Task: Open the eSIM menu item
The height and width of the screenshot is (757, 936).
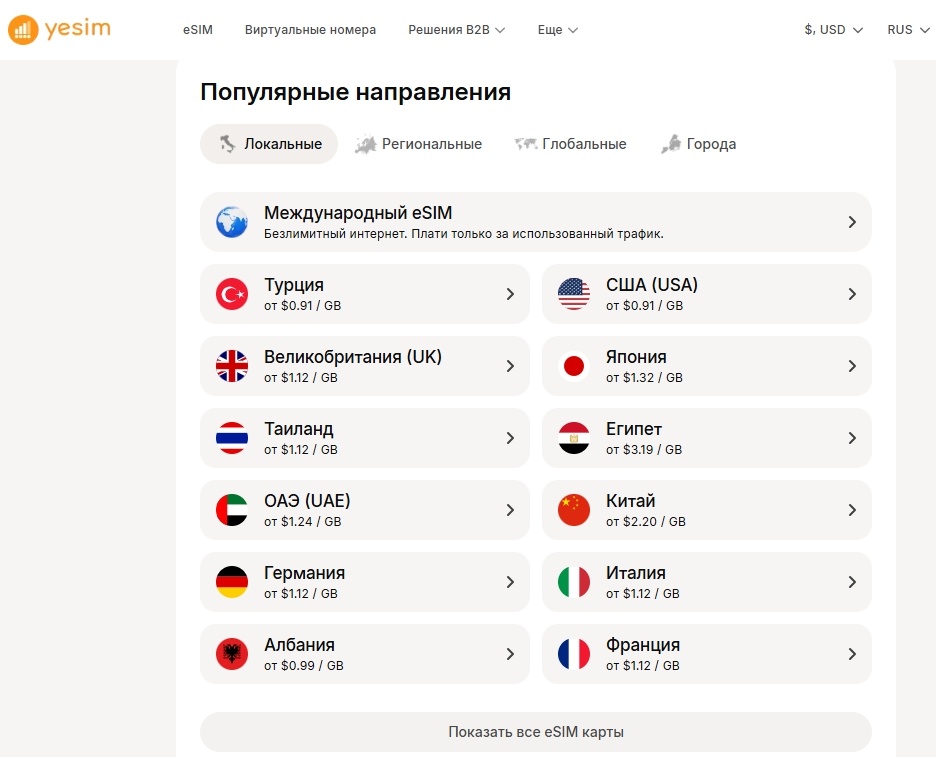Action: click(198, 30)
